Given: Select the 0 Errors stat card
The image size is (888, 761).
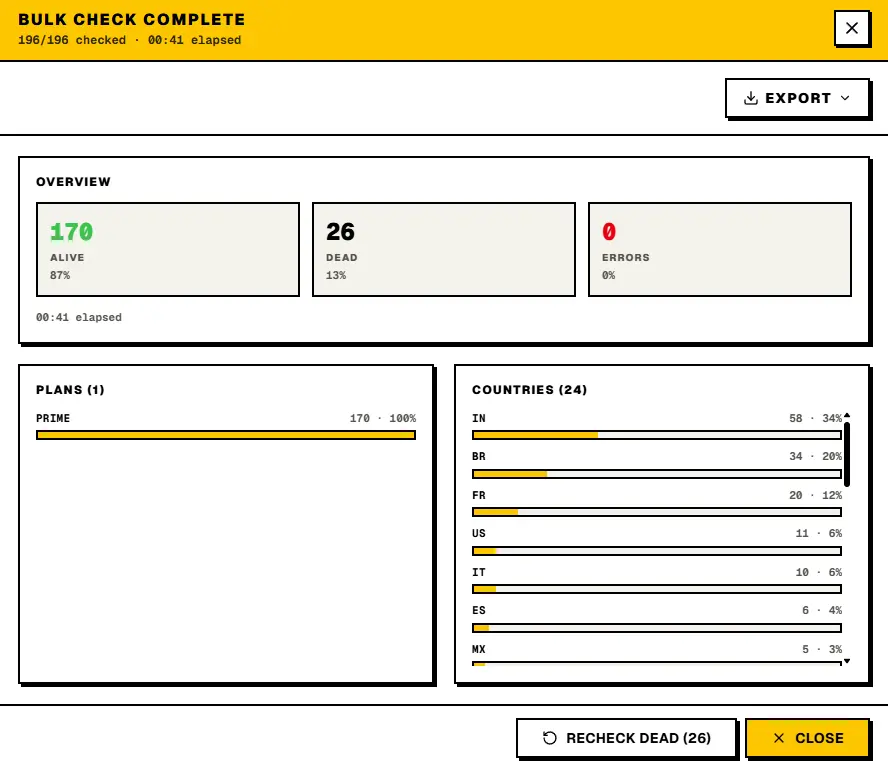Looking at the screenshot, I should pyautogui.click(x=720, y=249).
